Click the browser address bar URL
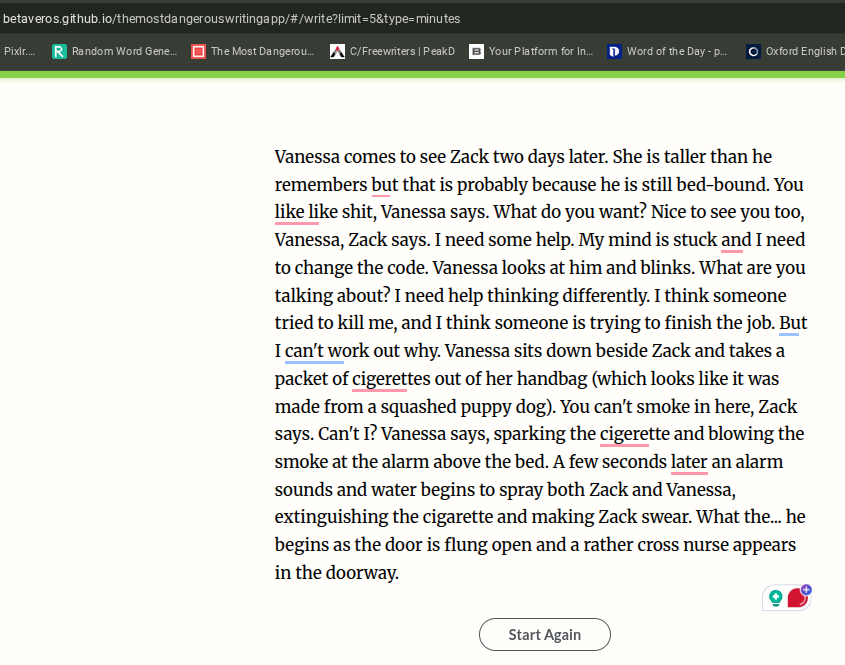The height and width of the screenshot is (665, 845). tap(232, 19)
